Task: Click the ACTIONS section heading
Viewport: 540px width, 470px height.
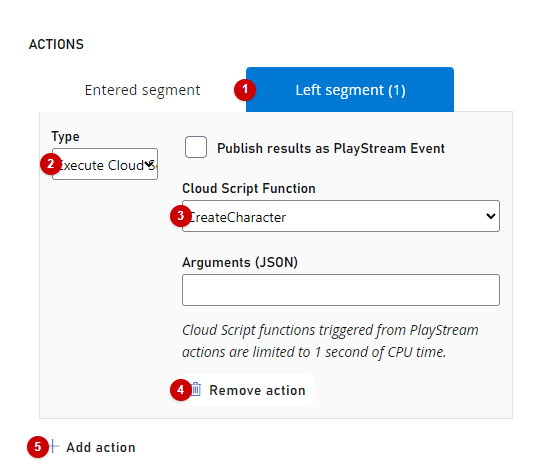Action: (x=56, y=44)
